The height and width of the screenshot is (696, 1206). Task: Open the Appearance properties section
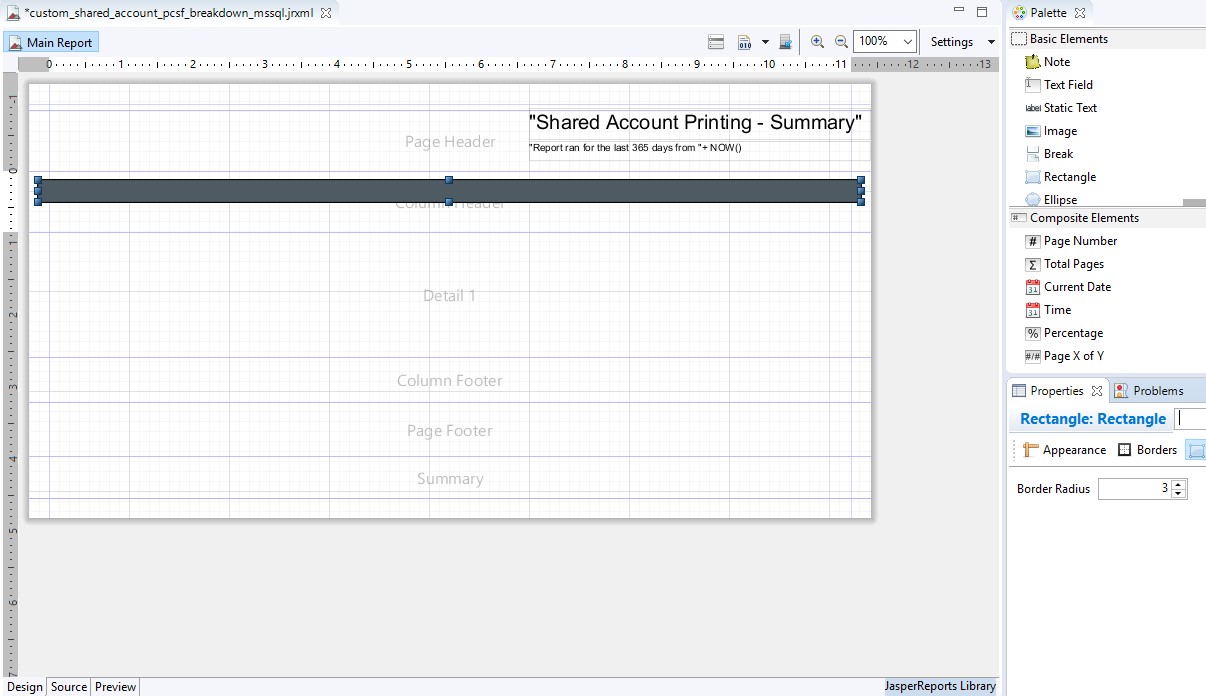point(1064,450)
